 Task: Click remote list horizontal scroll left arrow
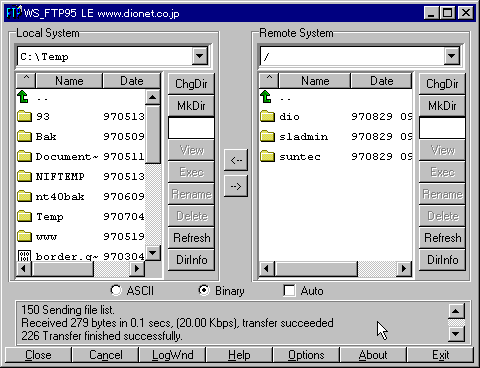[x=267, y=268]
